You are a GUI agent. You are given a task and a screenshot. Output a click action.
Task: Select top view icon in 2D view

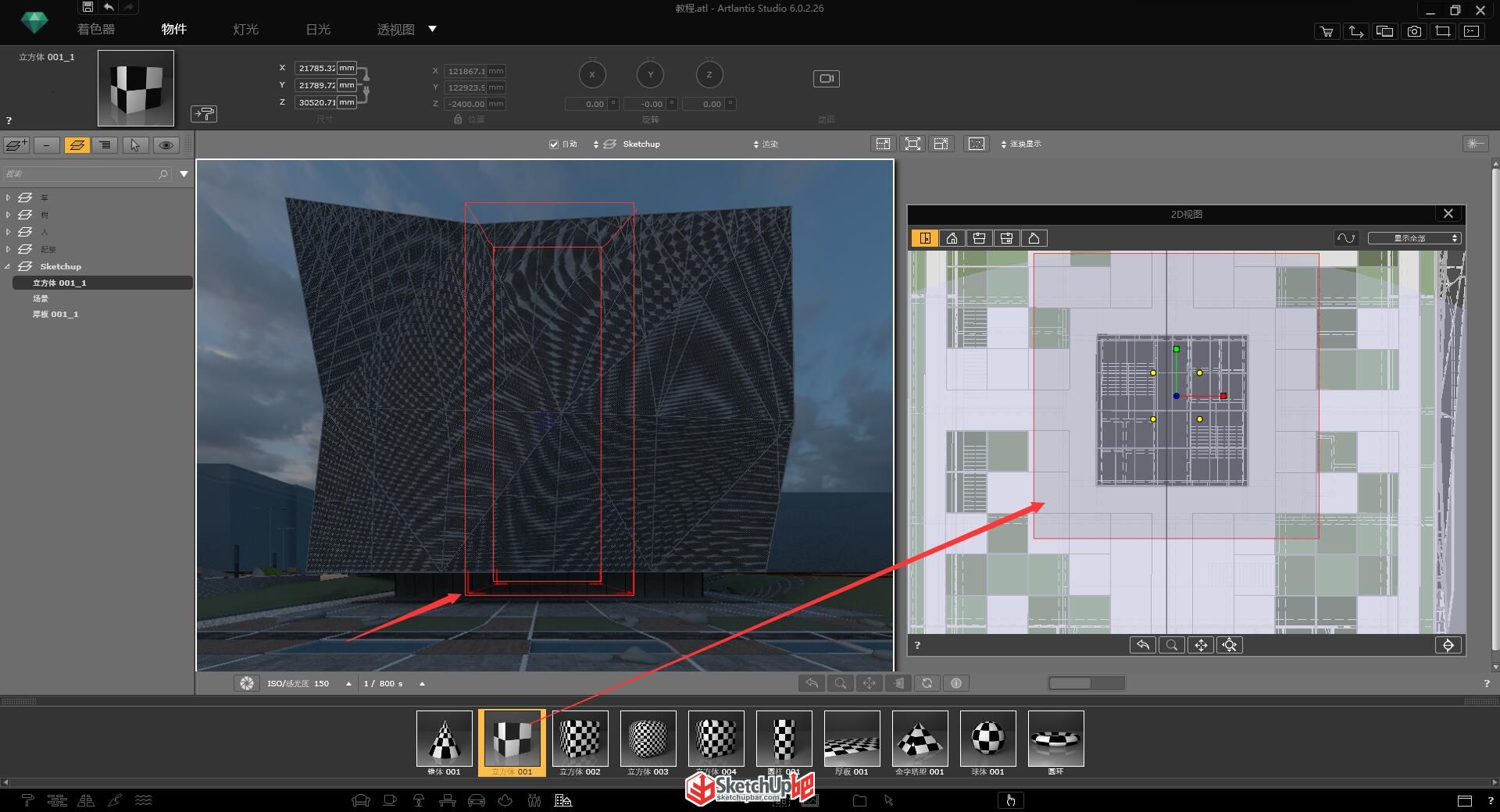[925, 238]
